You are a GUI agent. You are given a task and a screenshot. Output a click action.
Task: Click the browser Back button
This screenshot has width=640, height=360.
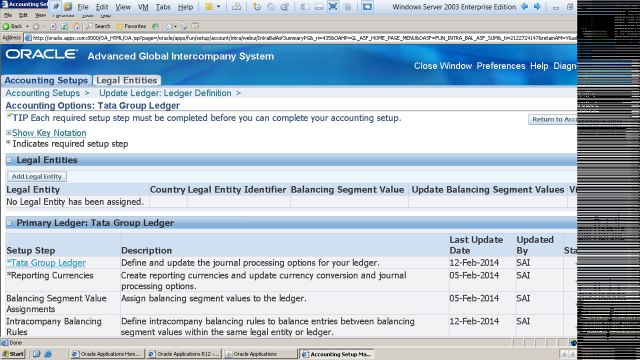pos(12,26)
